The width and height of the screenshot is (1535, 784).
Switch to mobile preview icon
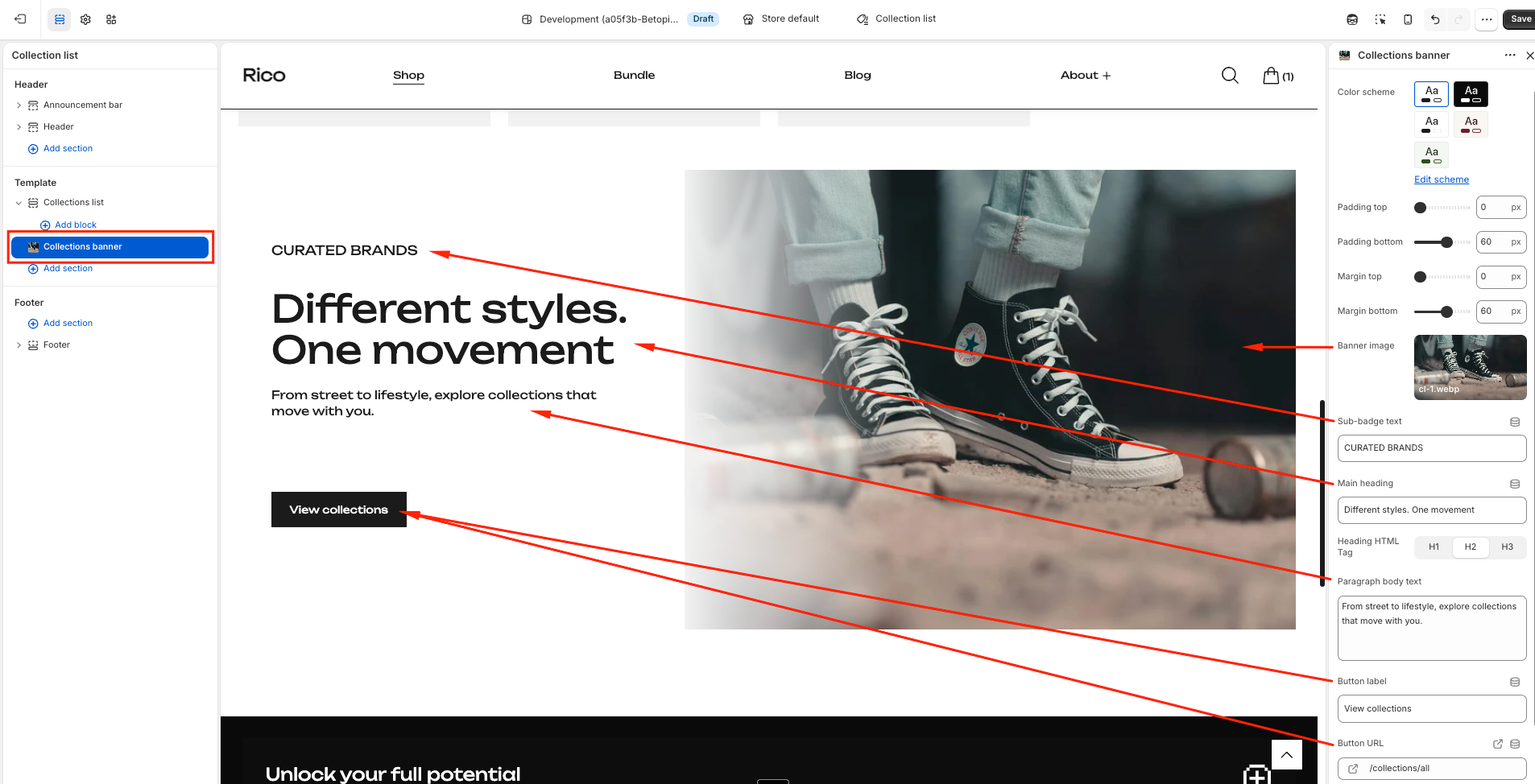1408,19
